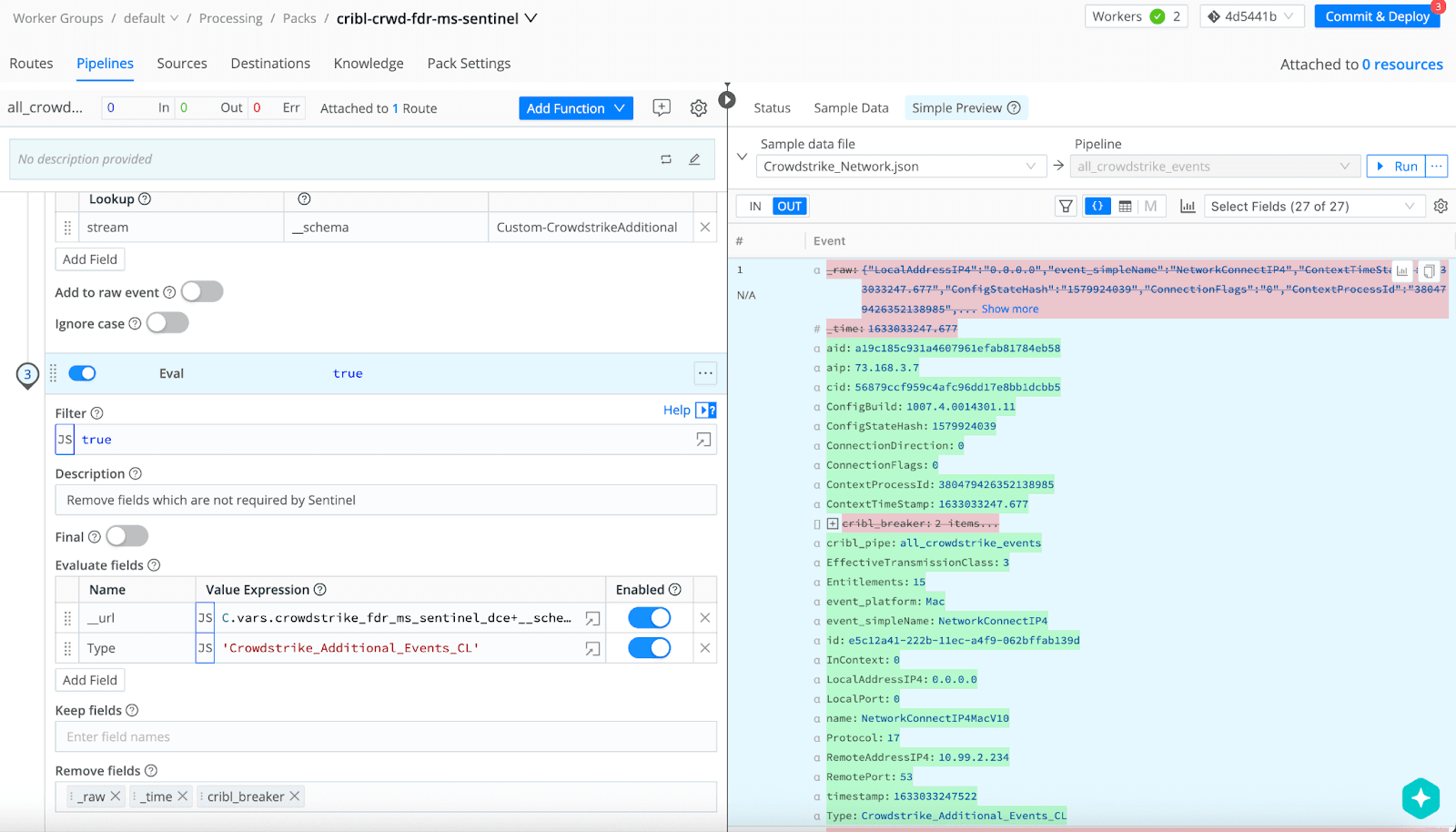Enable the Ignore case switch
Image resolution: width=1456 pixels, height=832 pixels.
click(167, 323)
